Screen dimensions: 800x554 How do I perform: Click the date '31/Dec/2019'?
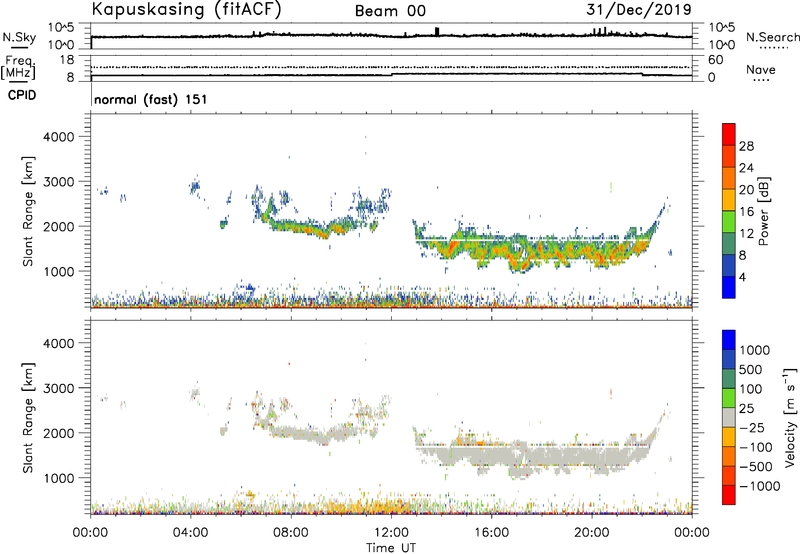pyautogui.click(x=639, y=9)
